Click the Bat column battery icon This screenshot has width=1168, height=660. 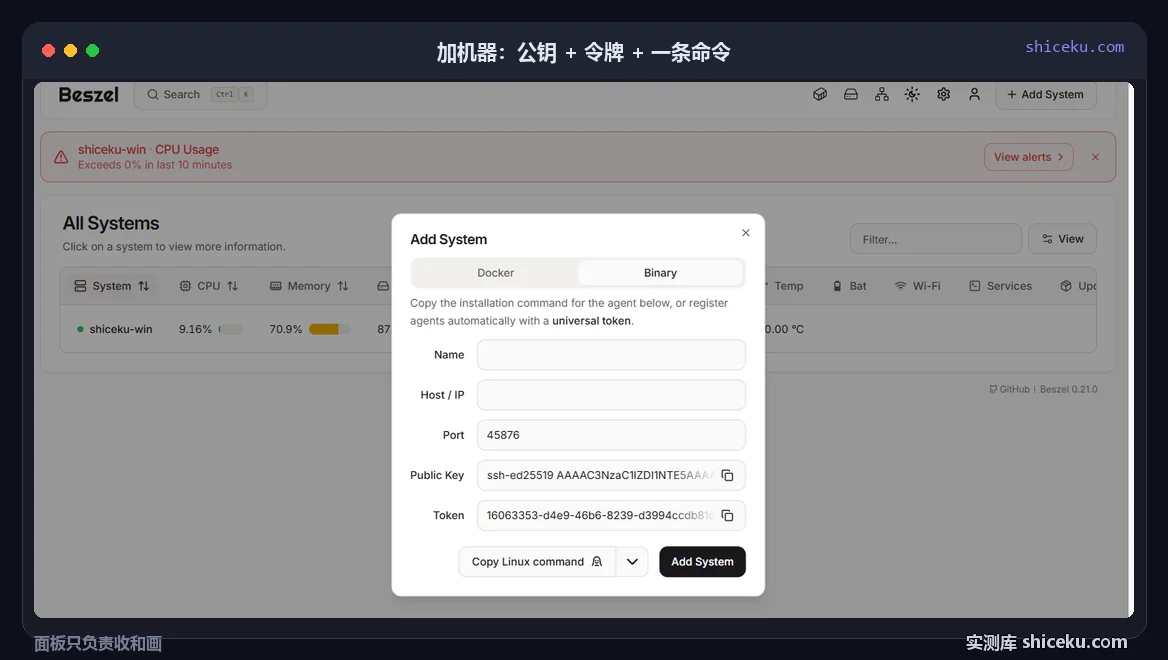pos(837,286)
